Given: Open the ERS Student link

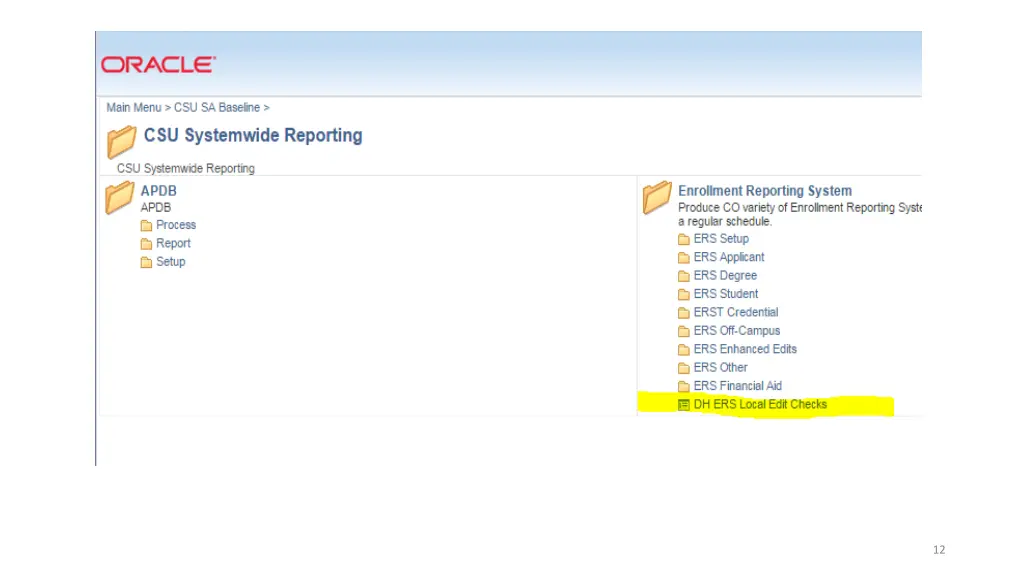Looking at the screenshot, I should [726, 294].
